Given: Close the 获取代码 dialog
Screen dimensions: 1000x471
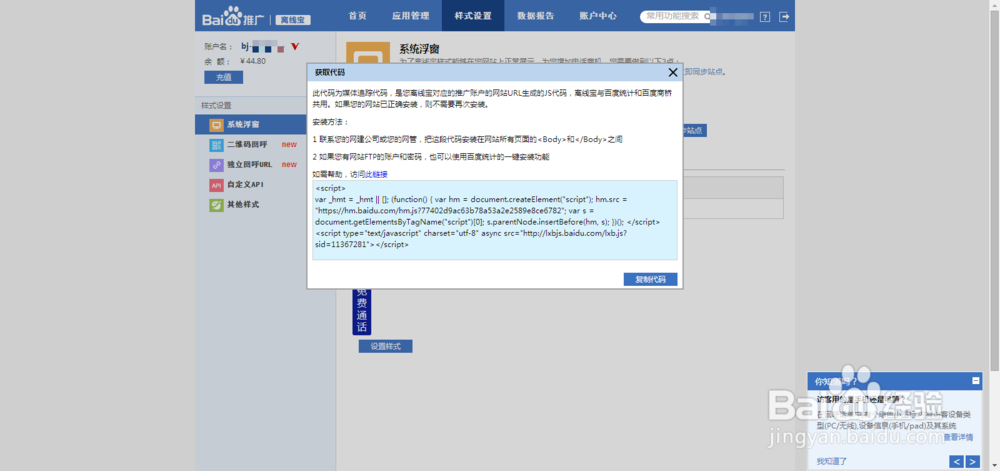Looking at the screenshot, I should point(672,73).
